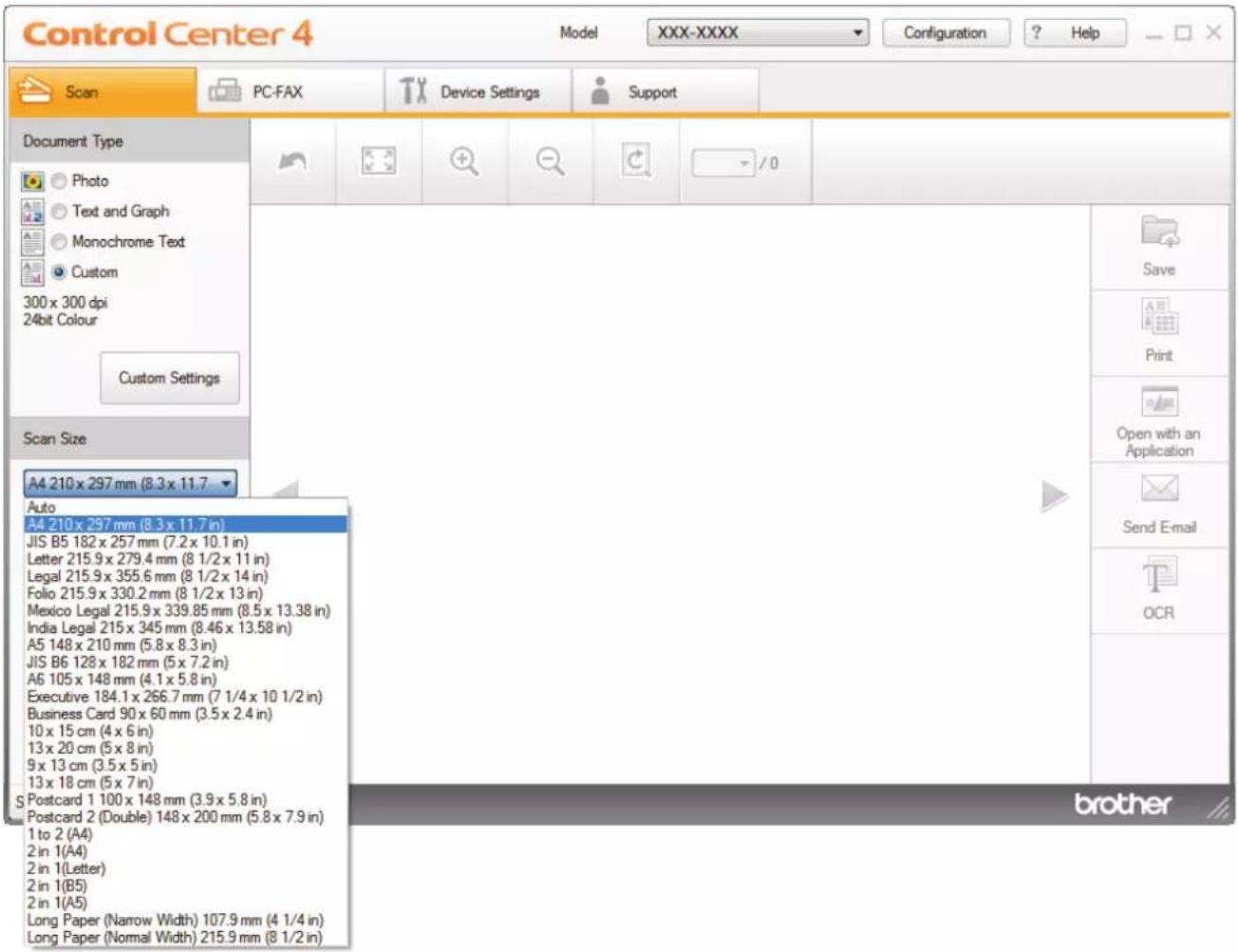
Task: Click the zoom in magnifier icon
Action: [x=464, y=161]
